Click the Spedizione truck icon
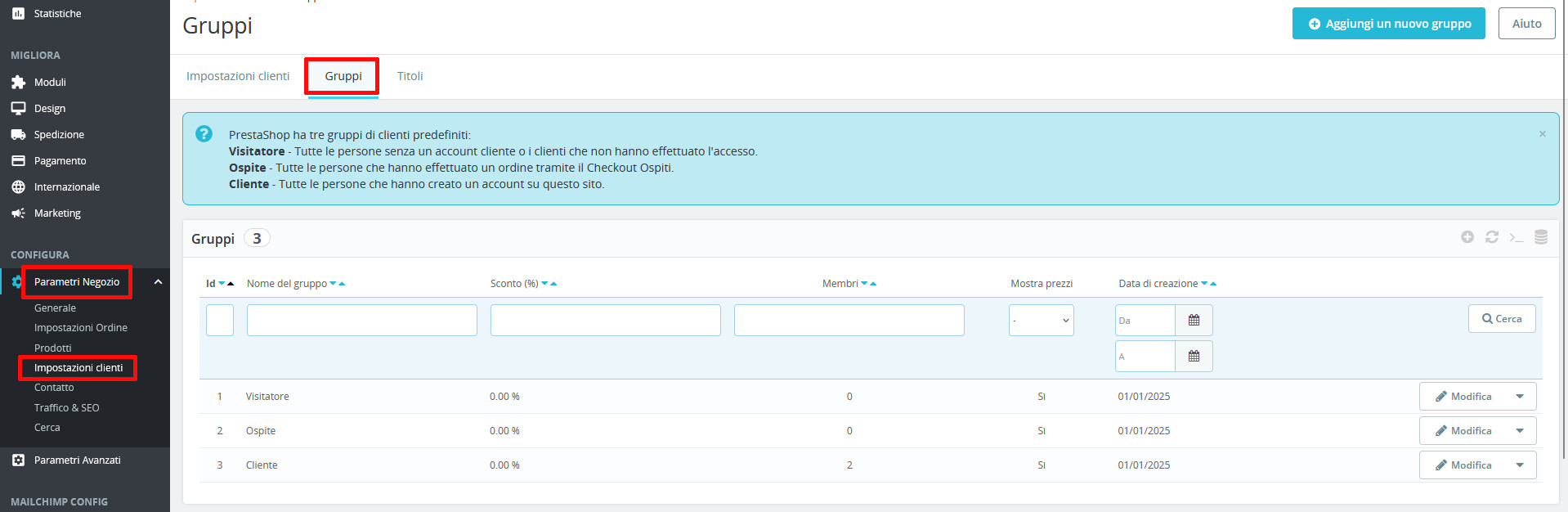1568x512 pixels. click(18, 135)
